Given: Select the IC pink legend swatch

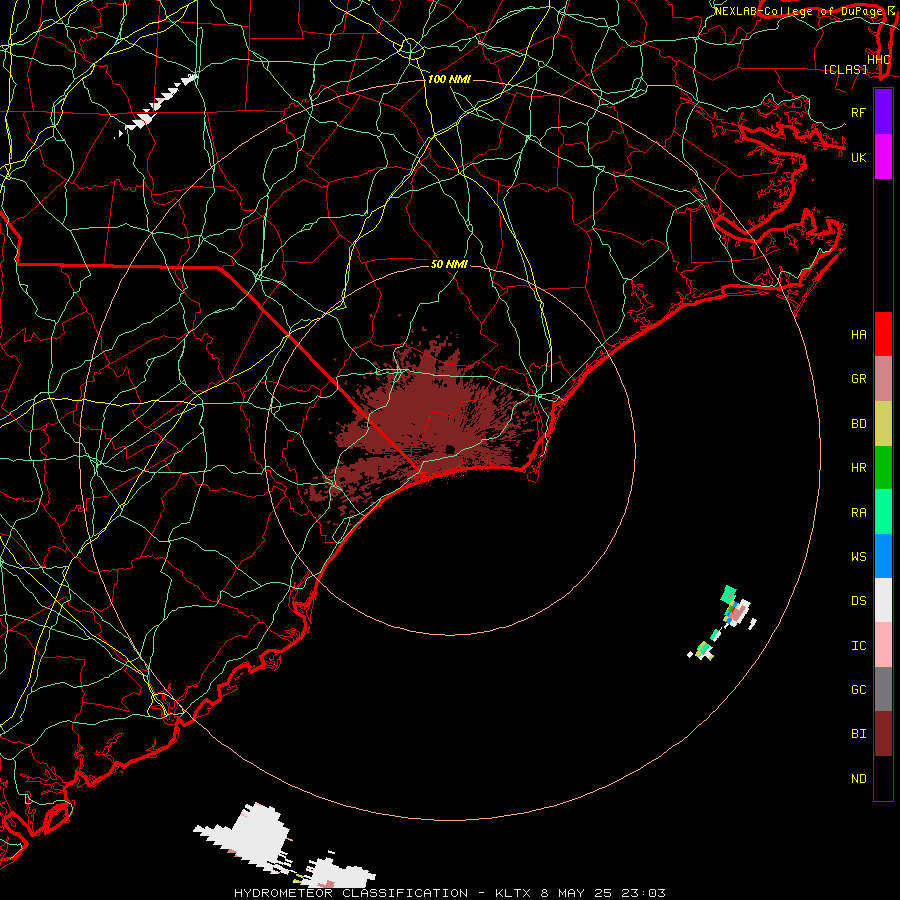Looking at the screenshot, I should (883, 645).
